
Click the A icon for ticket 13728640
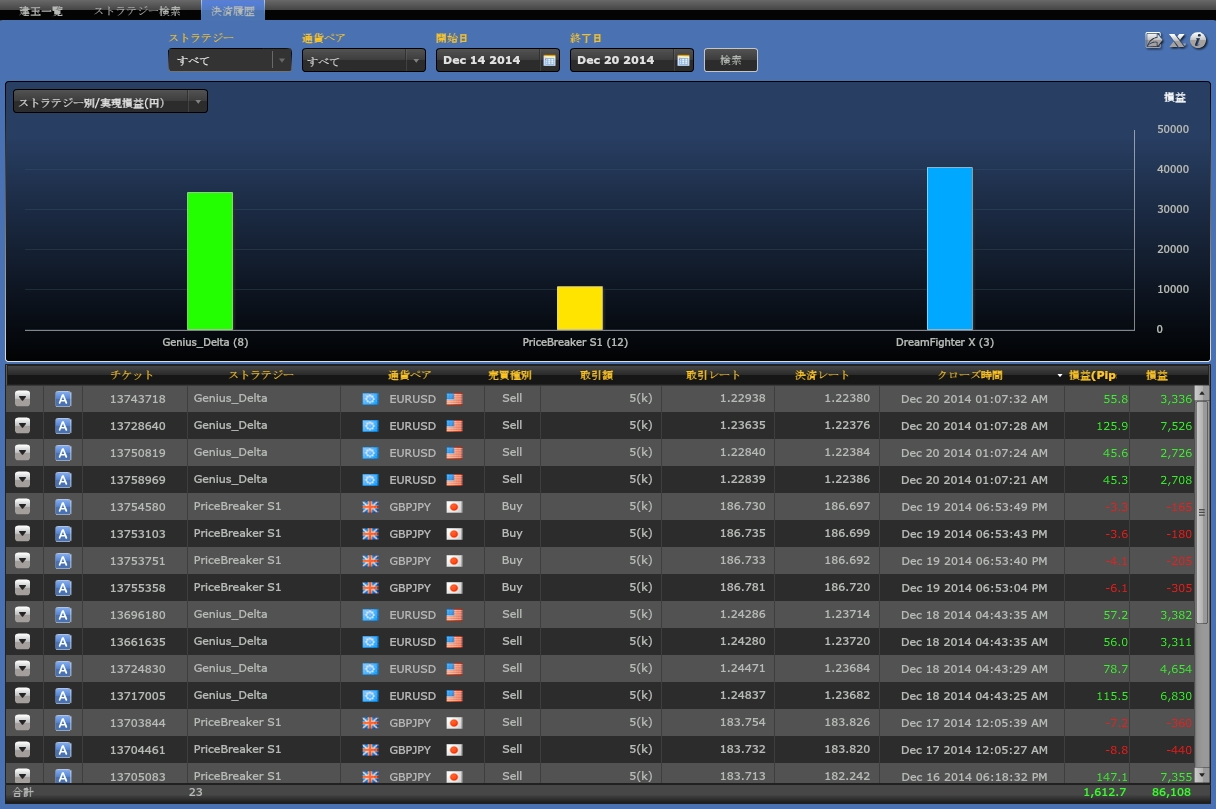click(x=63, y=426)
